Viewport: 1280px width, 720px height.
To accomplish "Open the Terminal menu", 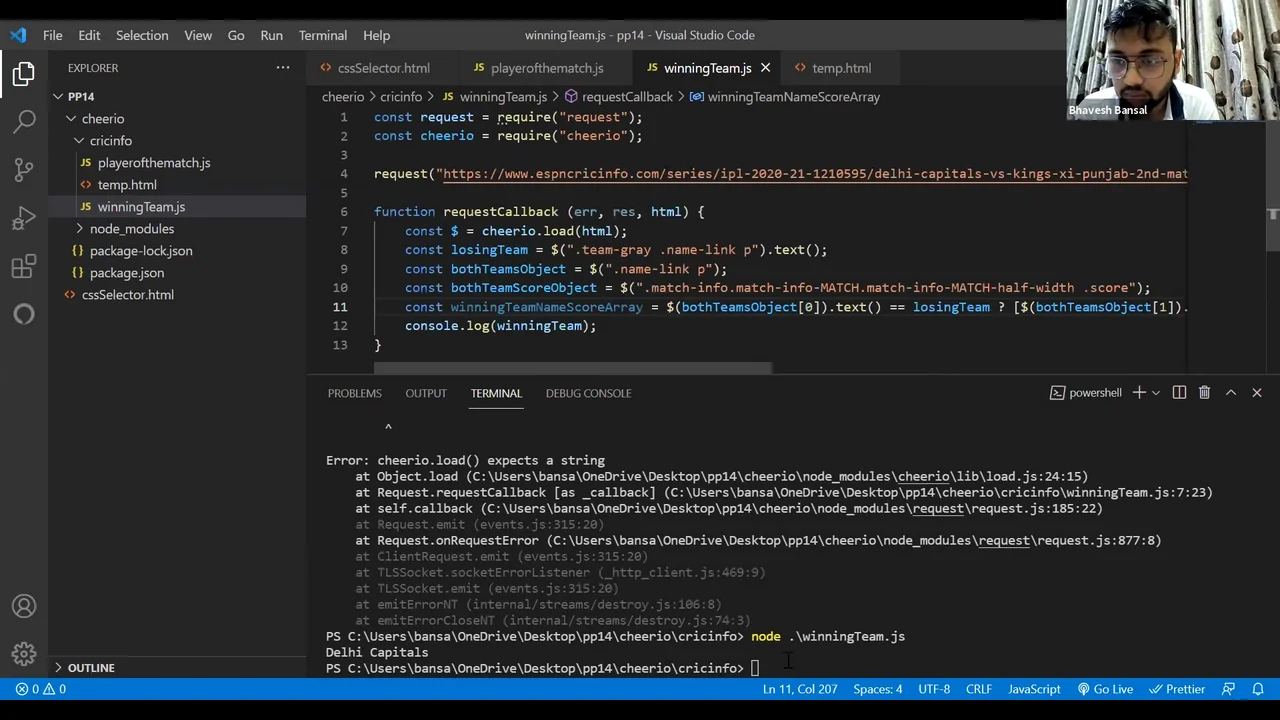I will (x=322, y=35).
